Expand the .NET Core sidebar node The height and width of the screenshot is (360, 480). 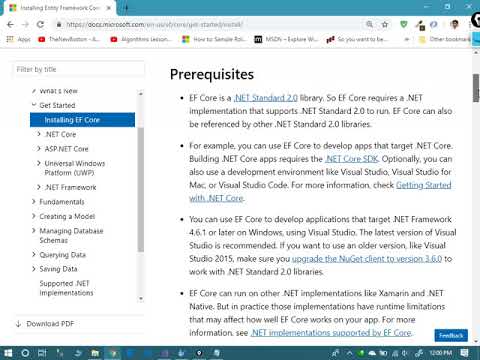[39, 134]
